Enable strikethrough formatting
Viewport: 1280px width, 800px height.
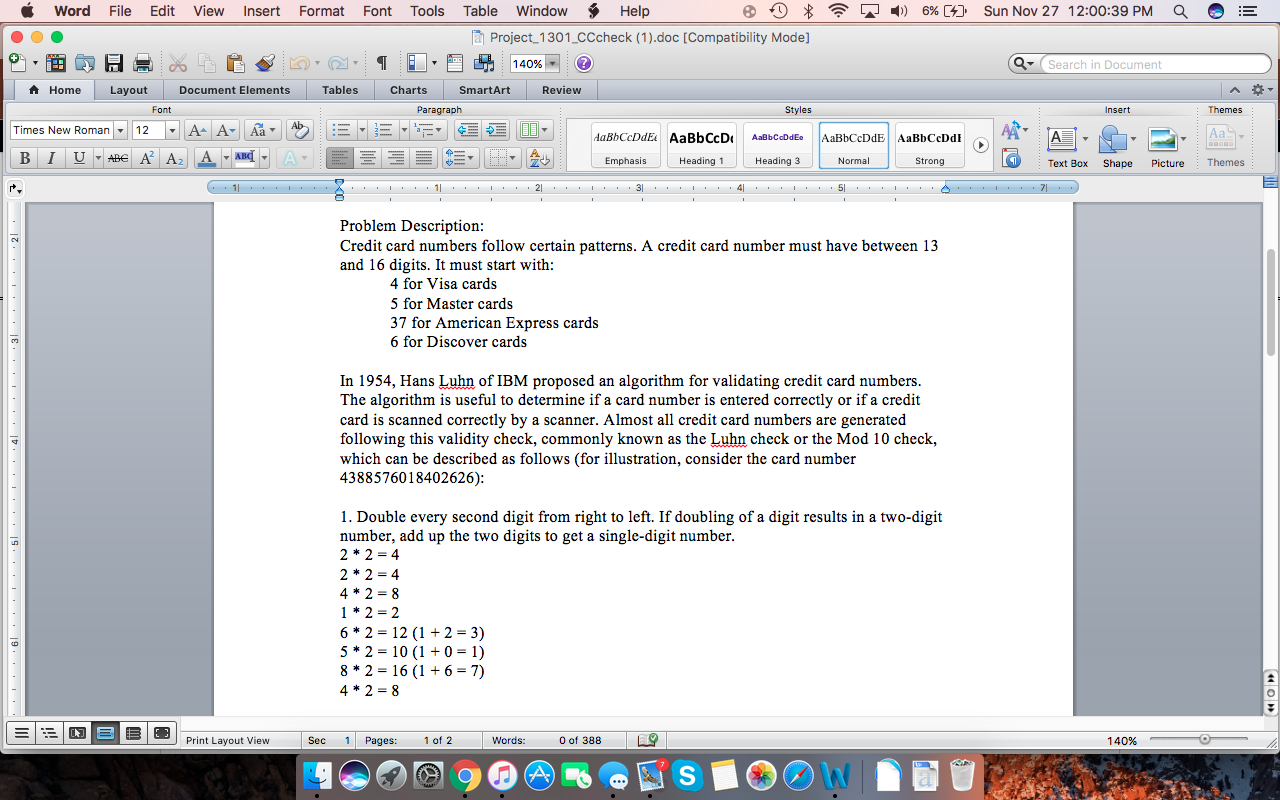coord(117,158)
